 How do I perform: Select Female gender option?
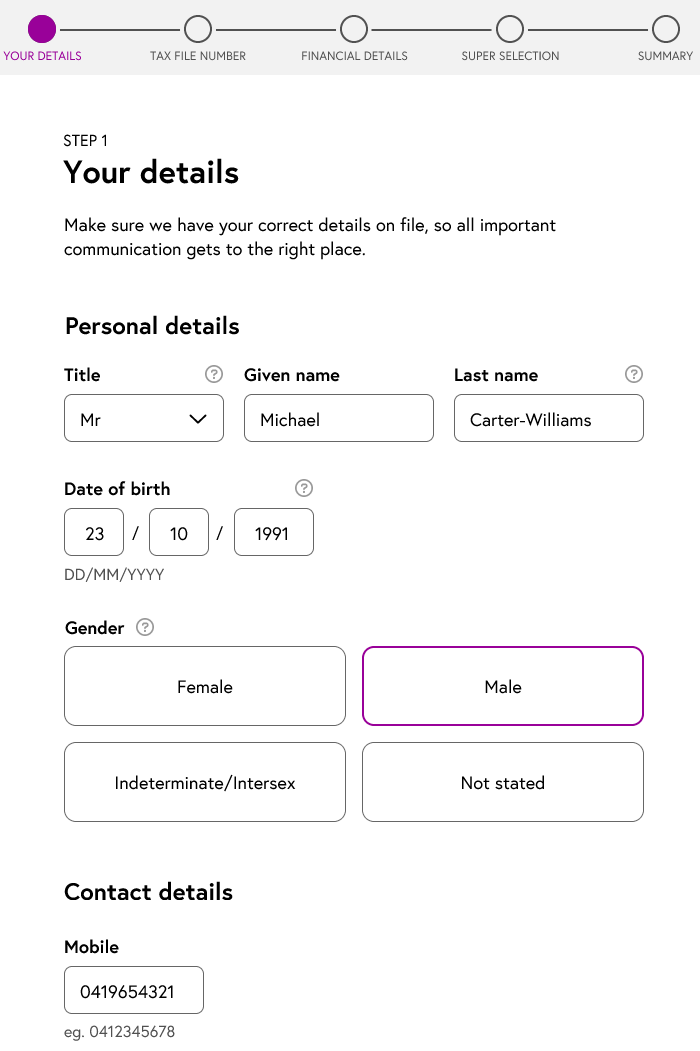tap(205, 686)
